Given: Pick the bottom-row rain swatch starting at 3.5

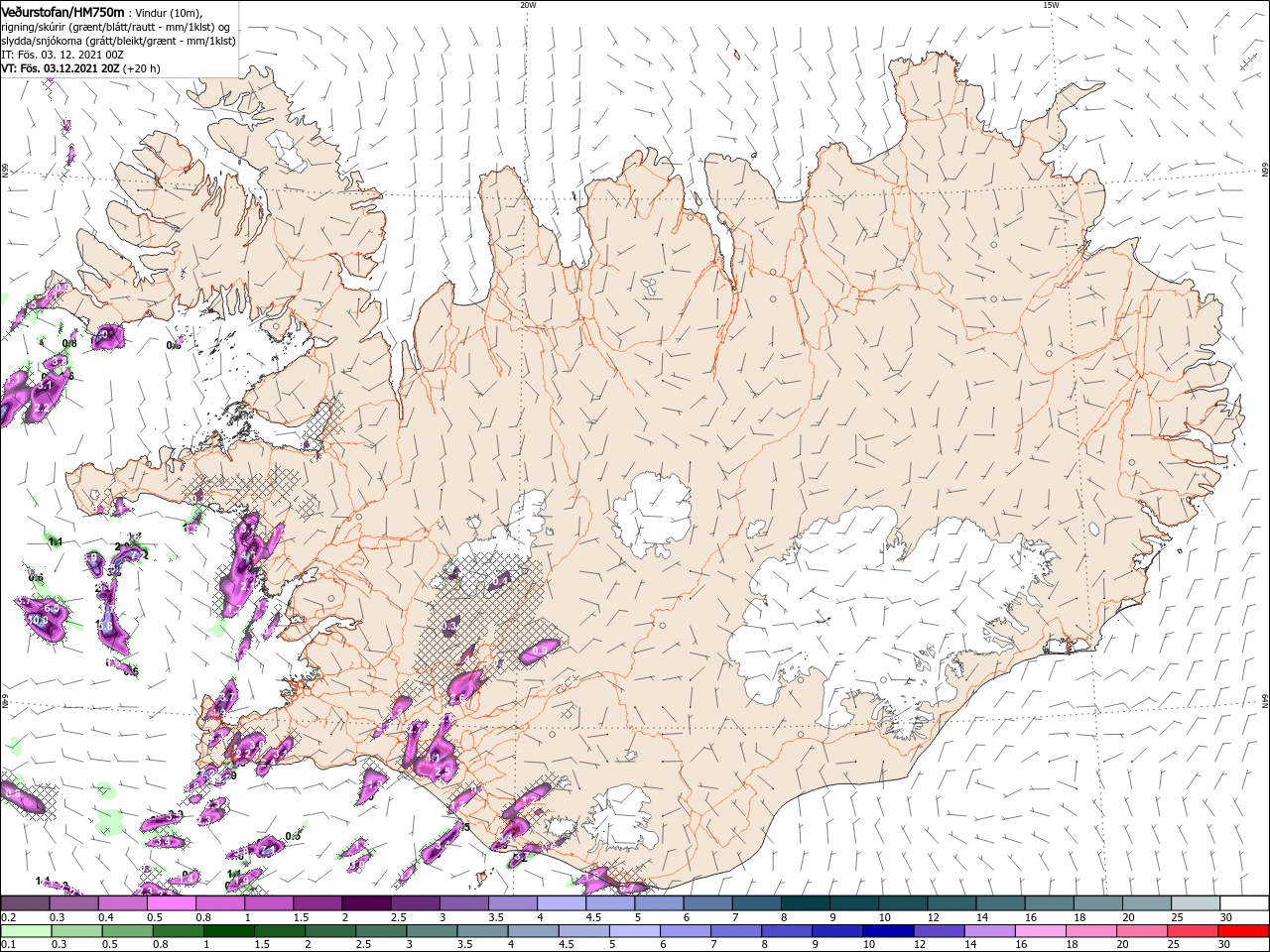Looking at the screenshot, I should click(x=480, y=931).
